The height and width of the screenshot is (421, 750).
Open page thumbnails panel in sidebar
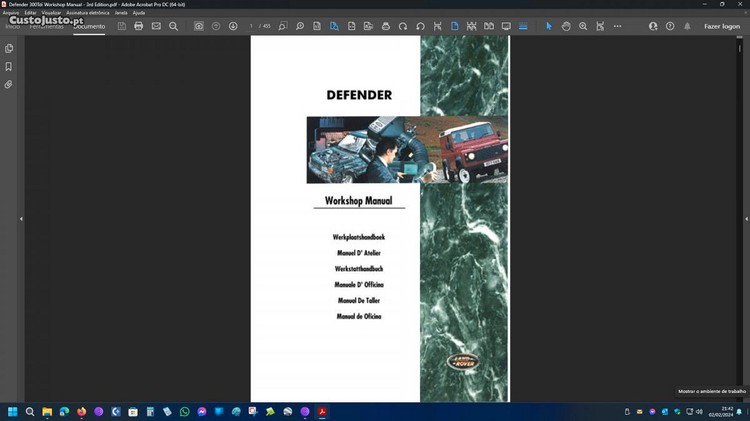click(9, 48)
